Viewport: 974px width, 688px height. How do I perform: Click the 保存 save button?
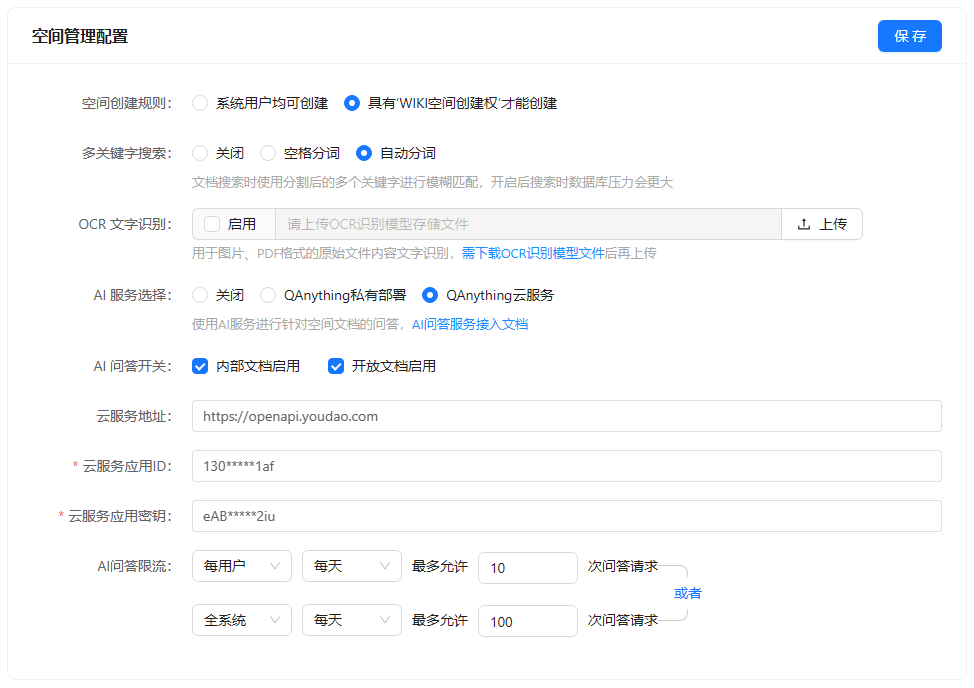coord(909,36)
